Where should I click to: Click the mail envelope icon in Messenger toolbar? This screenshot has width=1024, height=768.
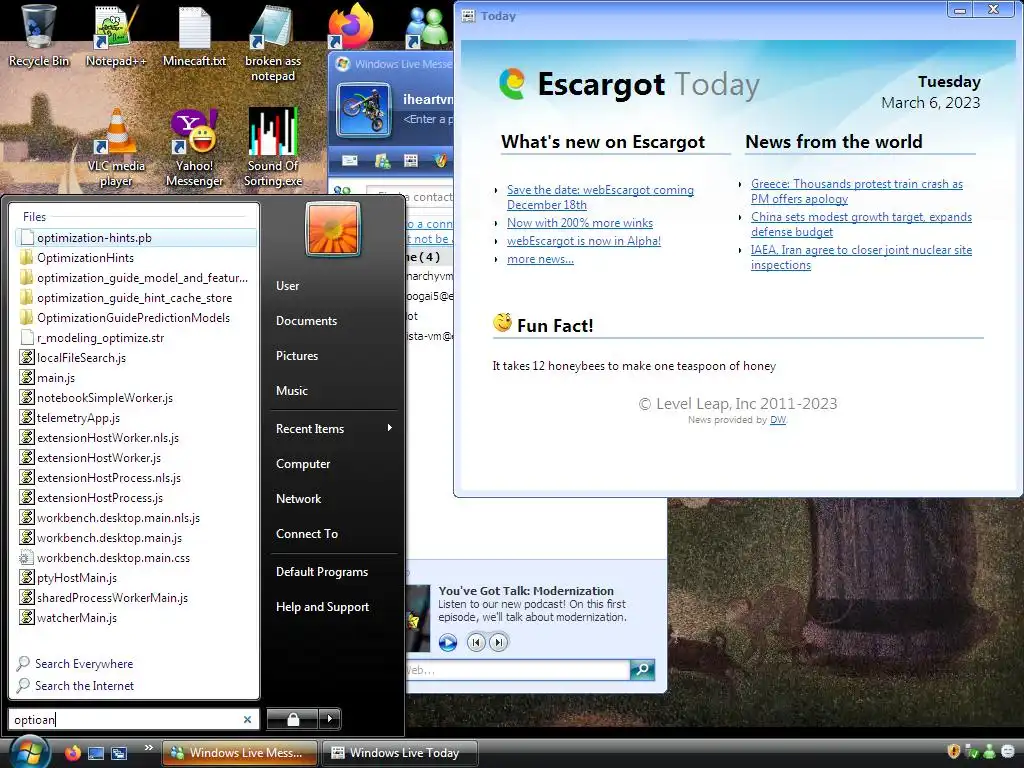click(349, 161)
